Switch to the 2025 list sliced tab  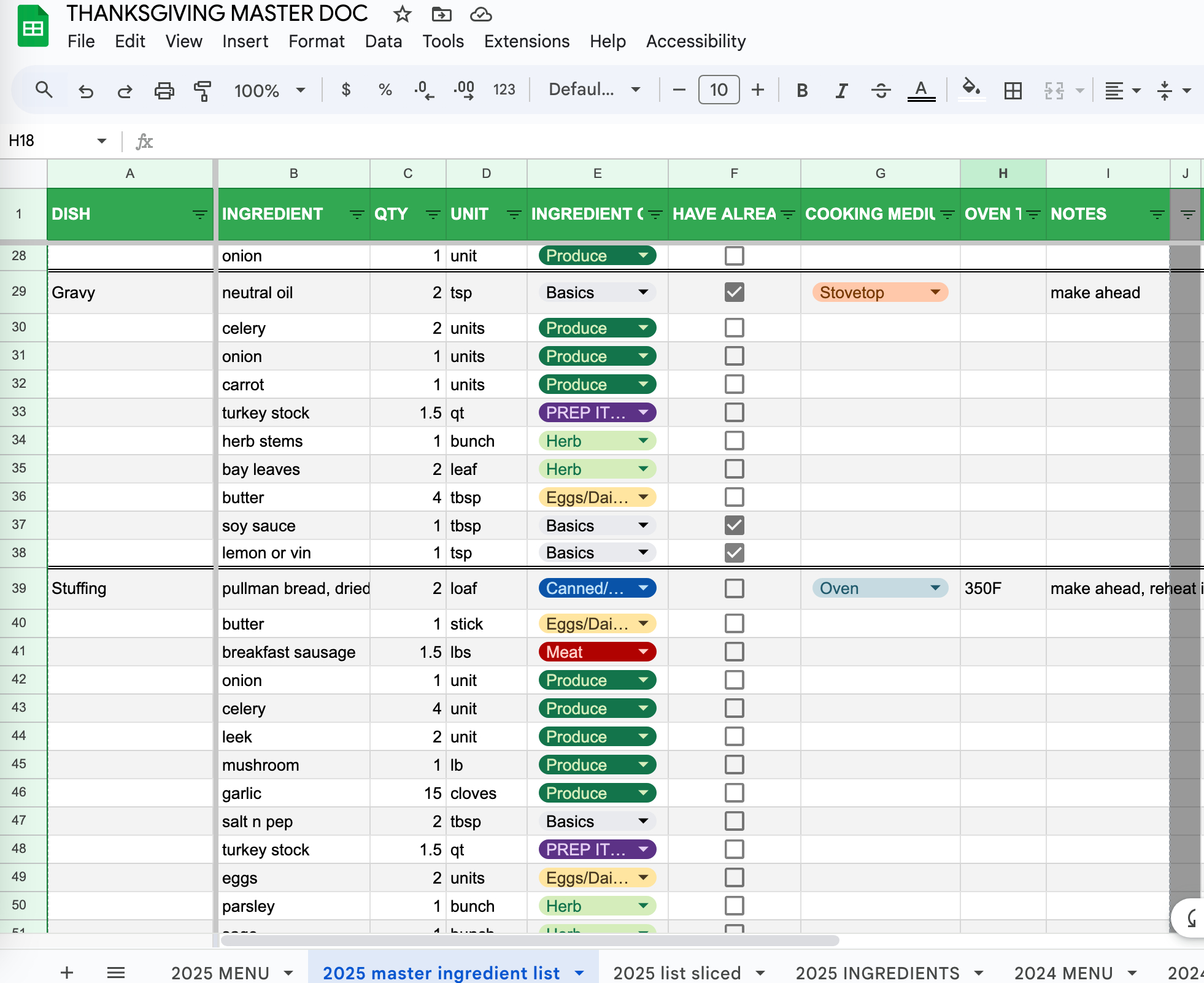677,973
